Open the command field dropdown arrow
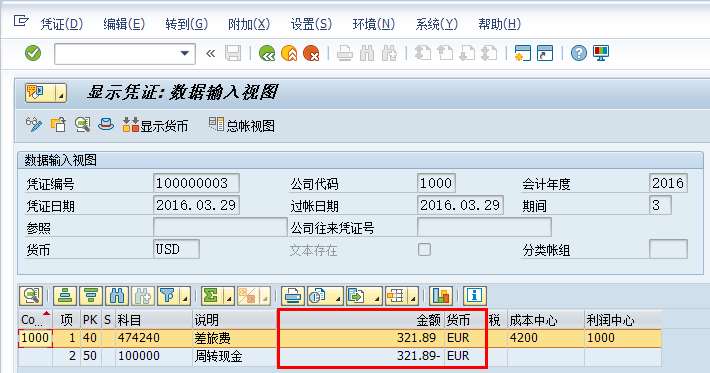This screenshot has height=373, width=710. tap(185, 53)
